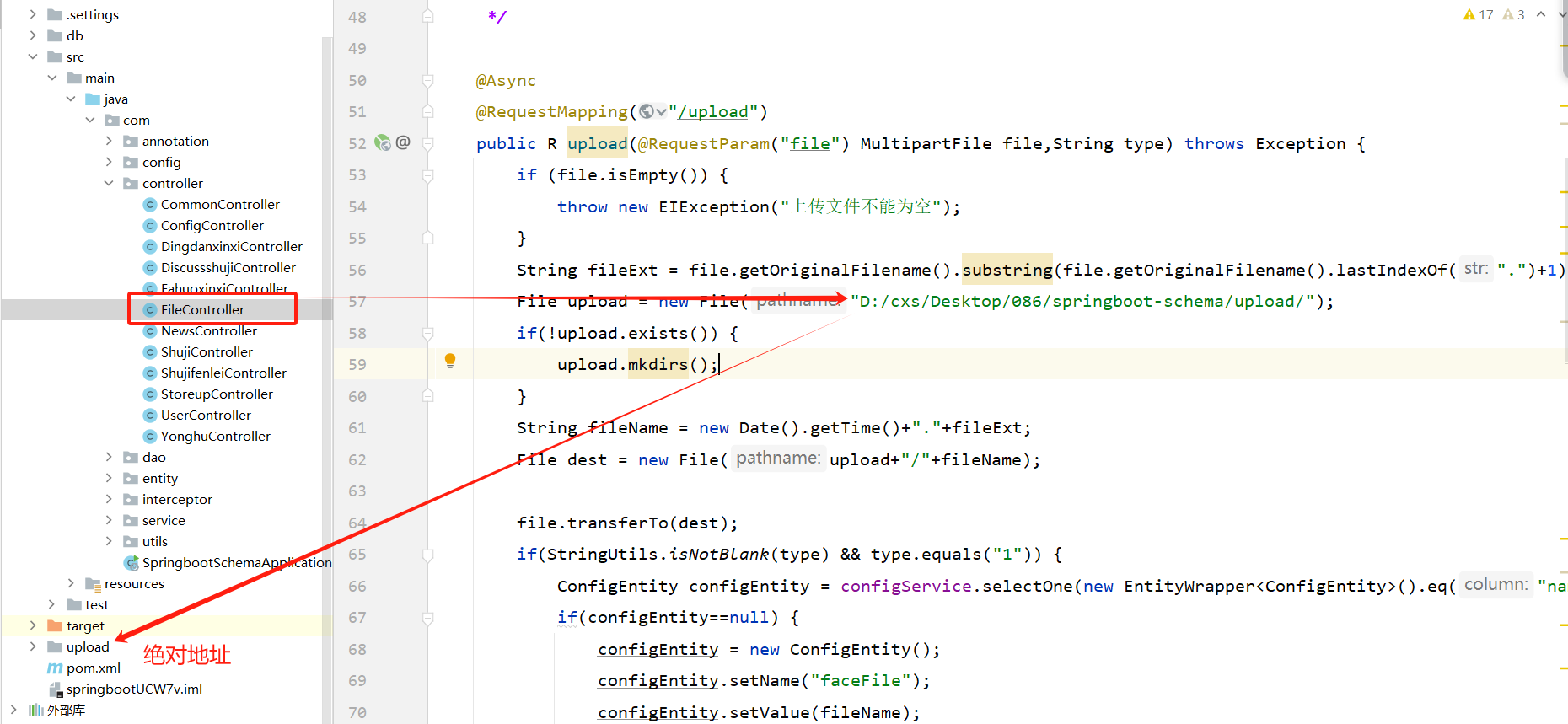Expand the interceptor package
This screenshot has height=724, width=1568.
109,499
